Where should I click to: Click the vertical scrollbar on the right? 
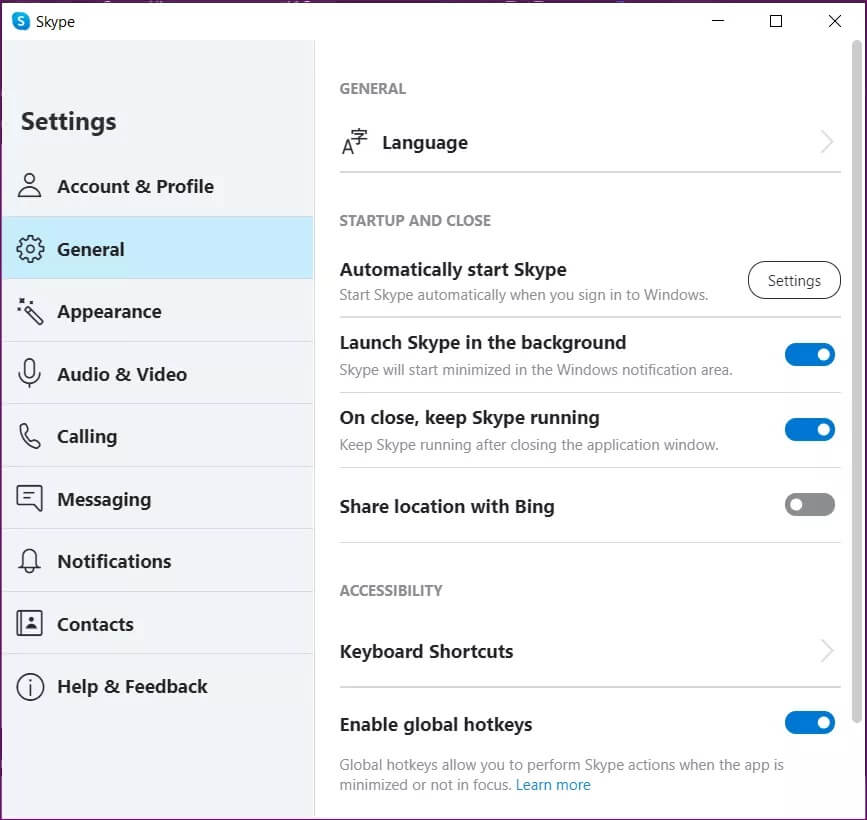tap(857, 382)
